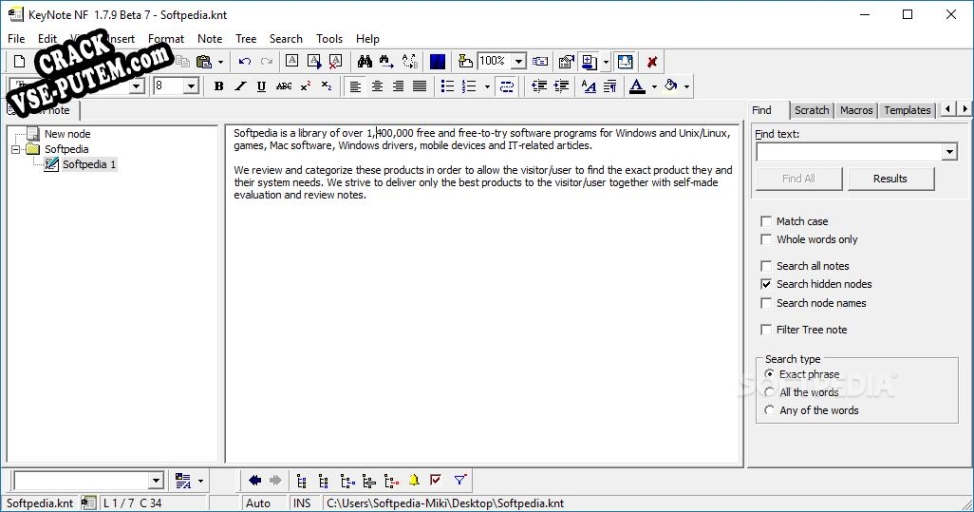
Task: Click the New file icon
Action: [x=19, y=62]
